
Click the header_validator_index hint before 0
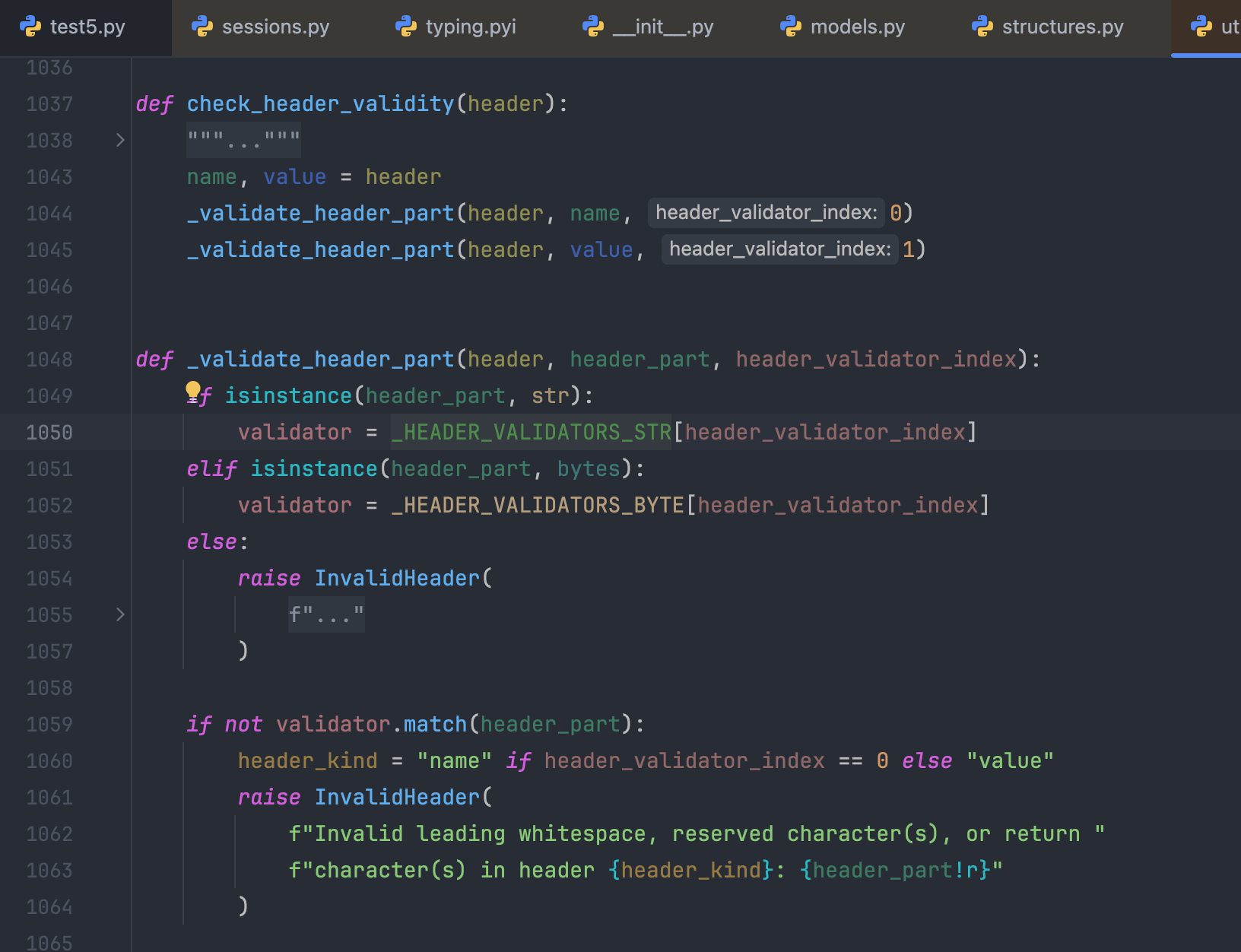click(766, 213)
